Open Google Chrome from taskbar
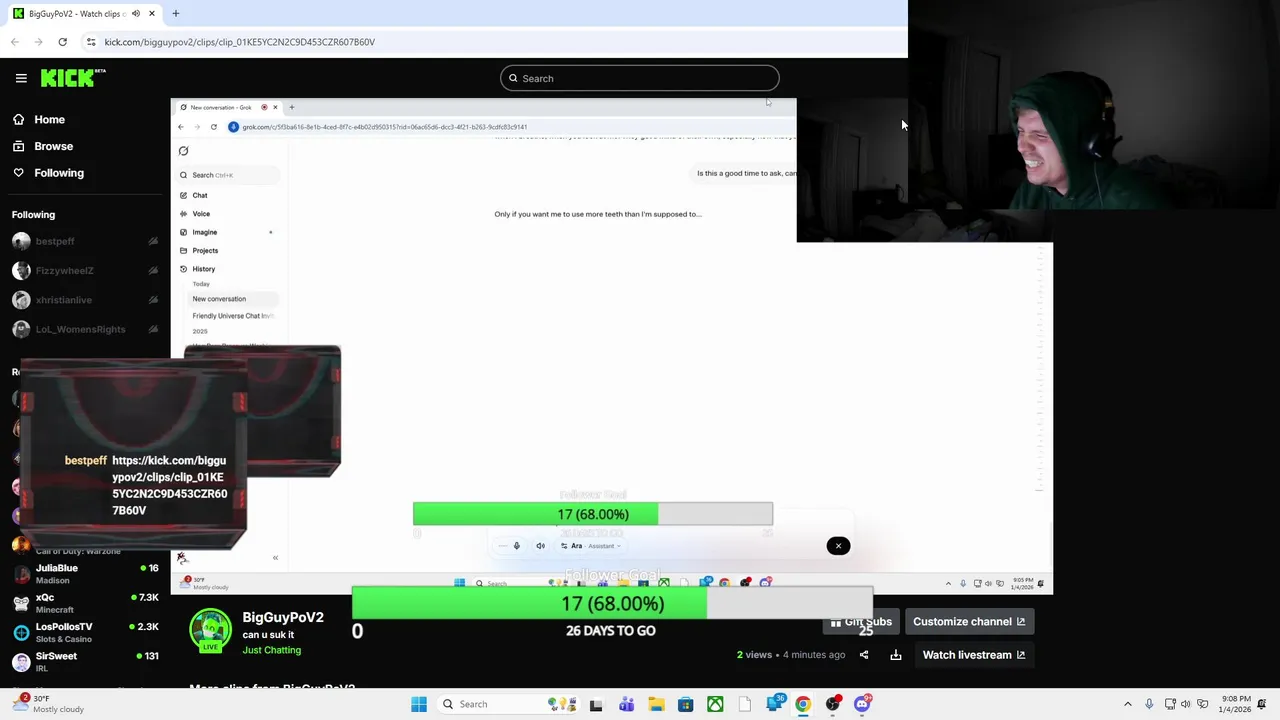1280x720 pixels. click(x=803, y=704)
